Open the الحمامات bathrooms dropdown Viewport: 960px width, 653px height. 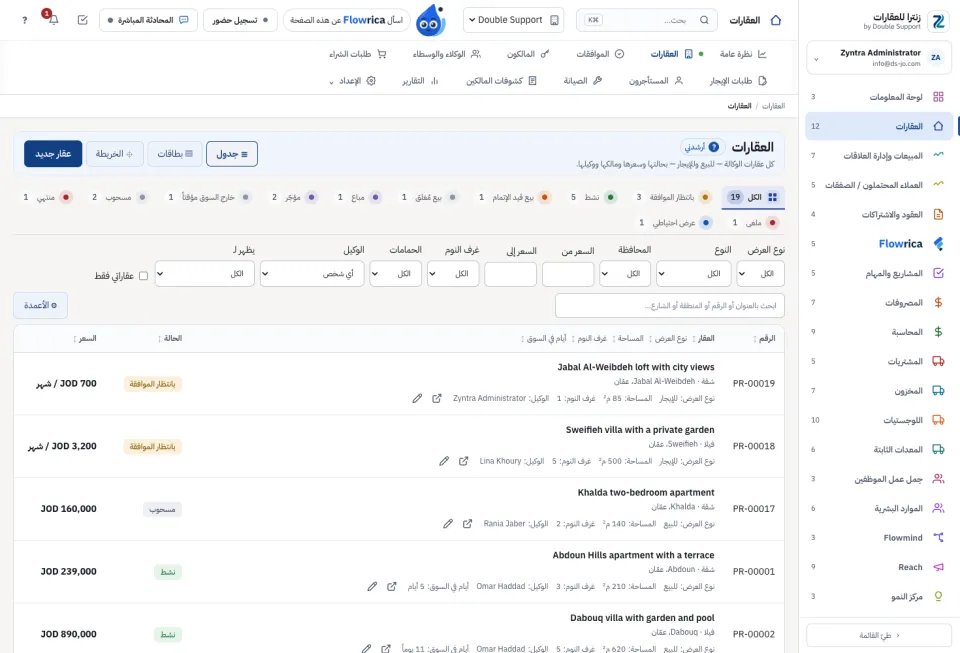tap(396, 274)
